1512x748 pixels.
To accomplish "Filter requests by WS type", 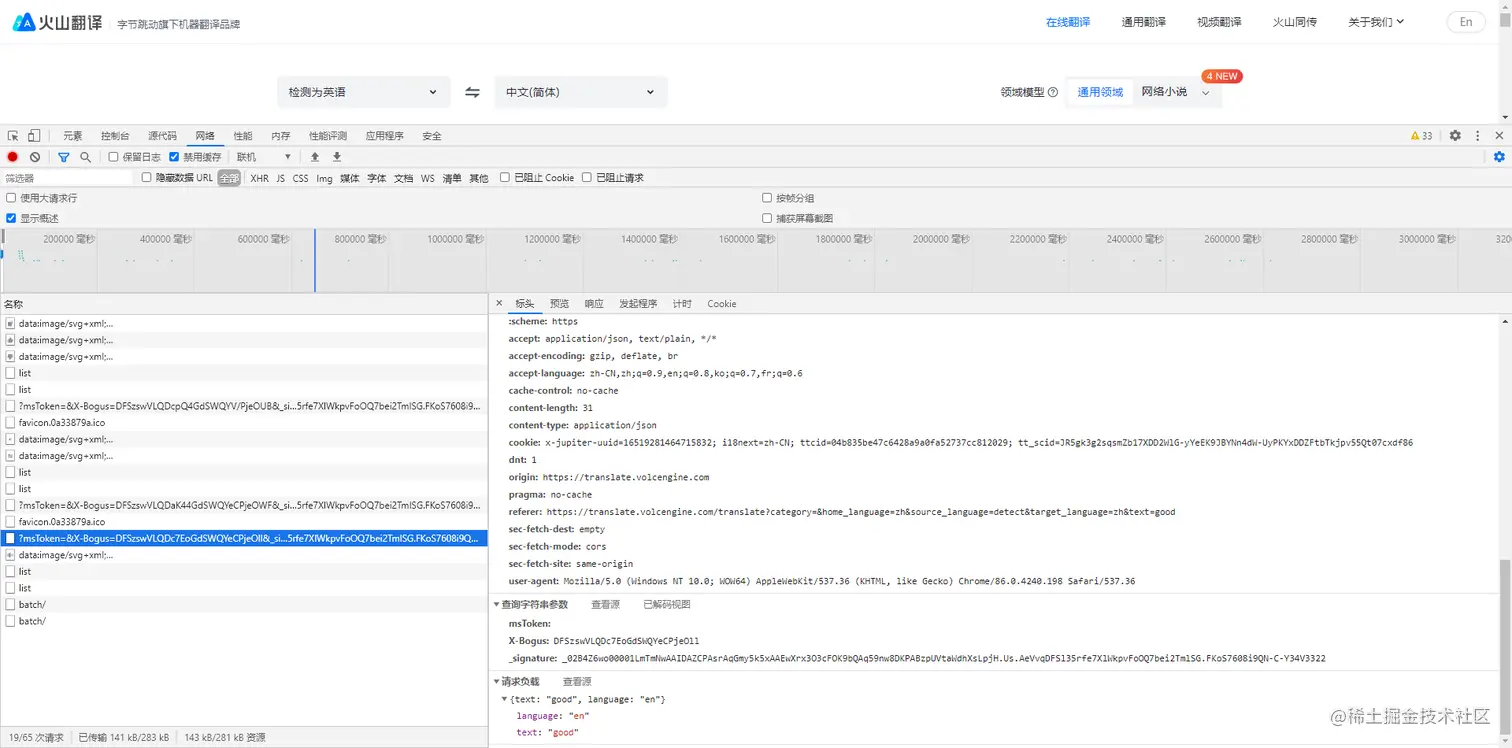I will pyautogui.click(x=428, y=178).
